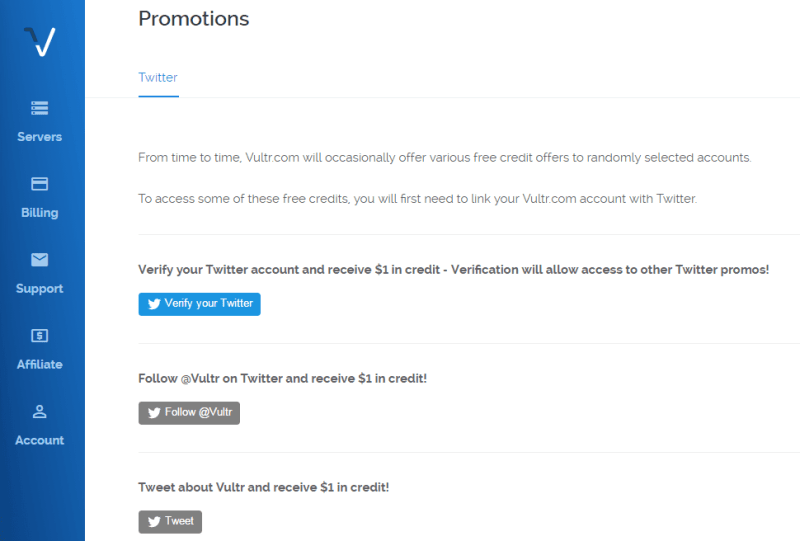Screen dimensions: 800x541
Task: Navigate to the Affiliate text label
Action: click(x=40, y=365)
